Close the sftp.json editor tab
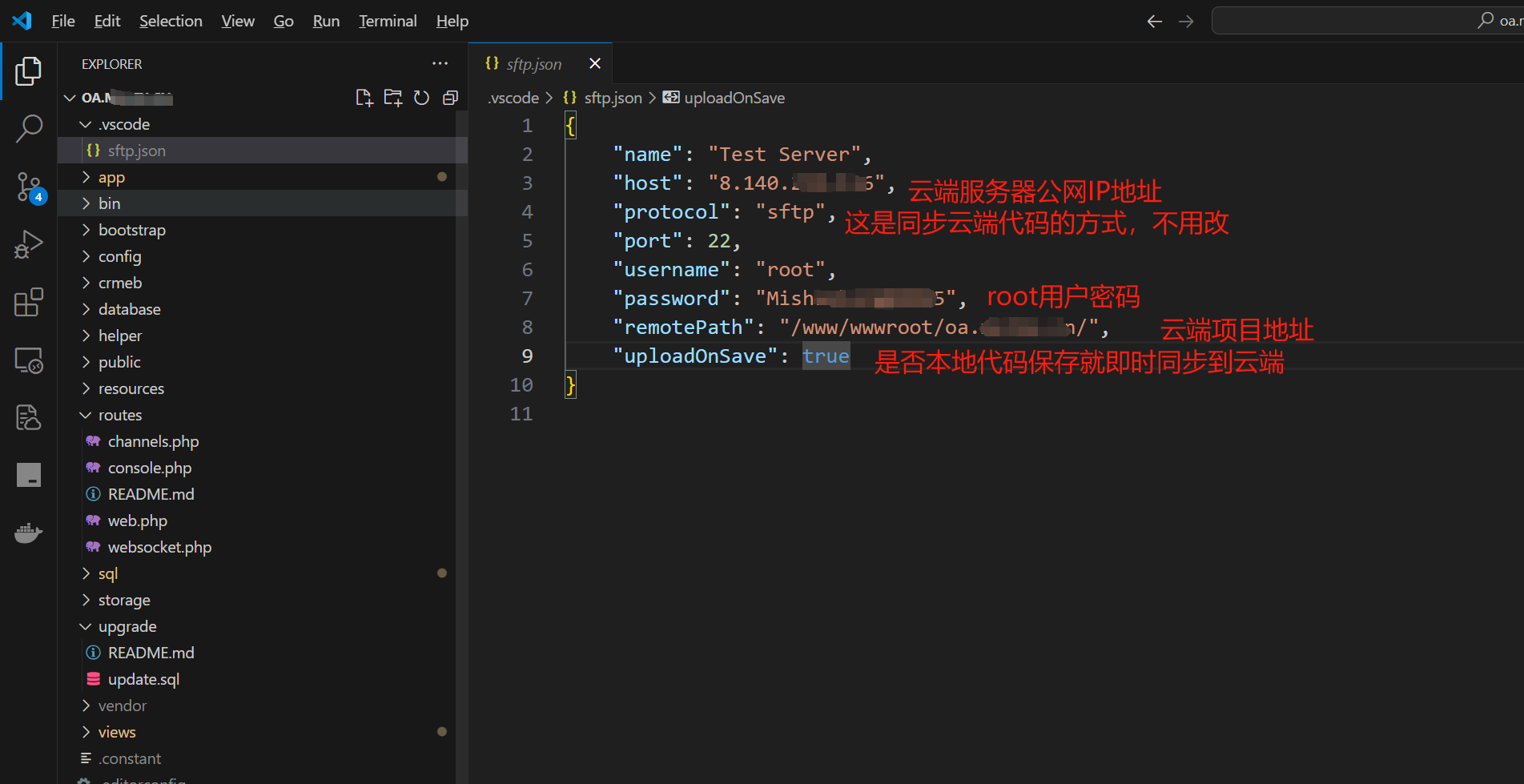The width and height of the screenshot is (1524, 784). [x=595, y=63]
